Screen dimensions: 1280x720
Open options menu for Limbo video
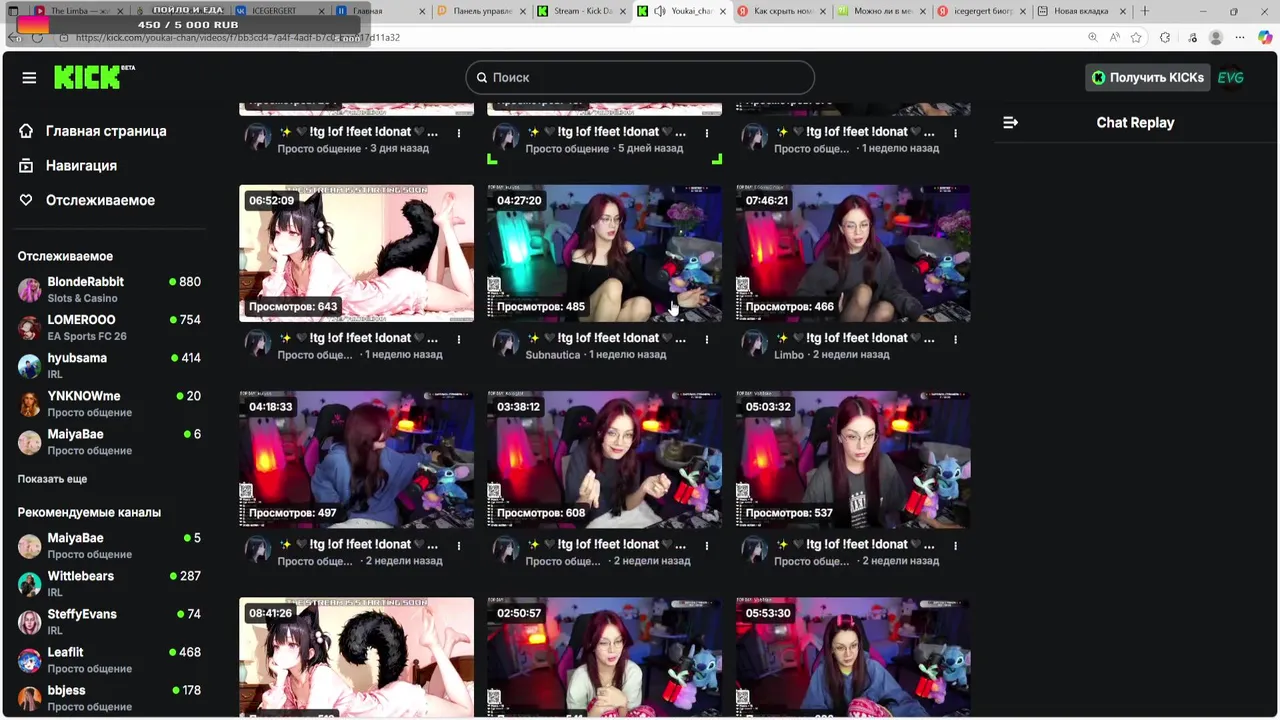tap(955, 339)
